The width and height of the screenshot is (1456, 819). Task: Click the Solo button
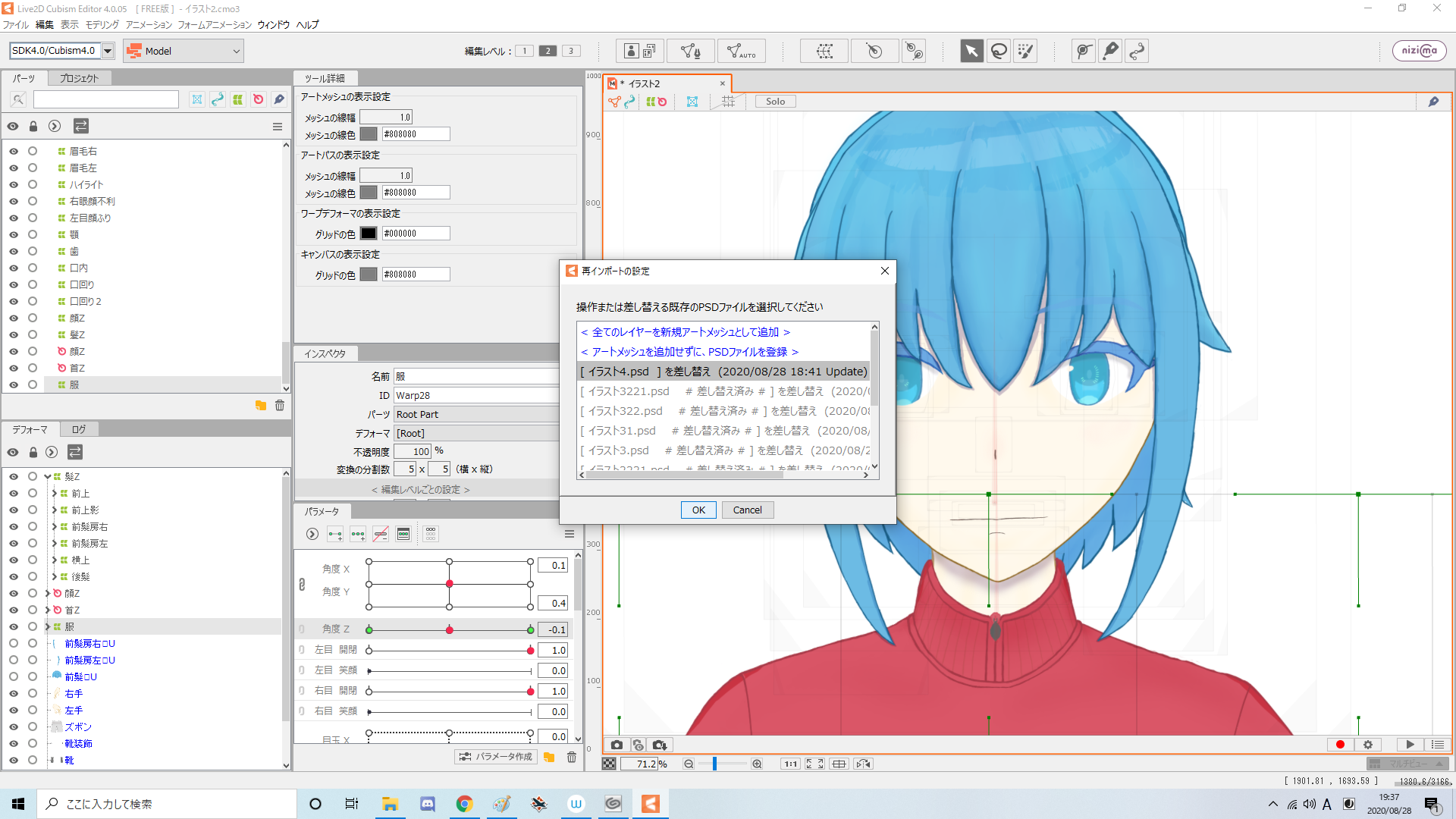click(775, 102)
